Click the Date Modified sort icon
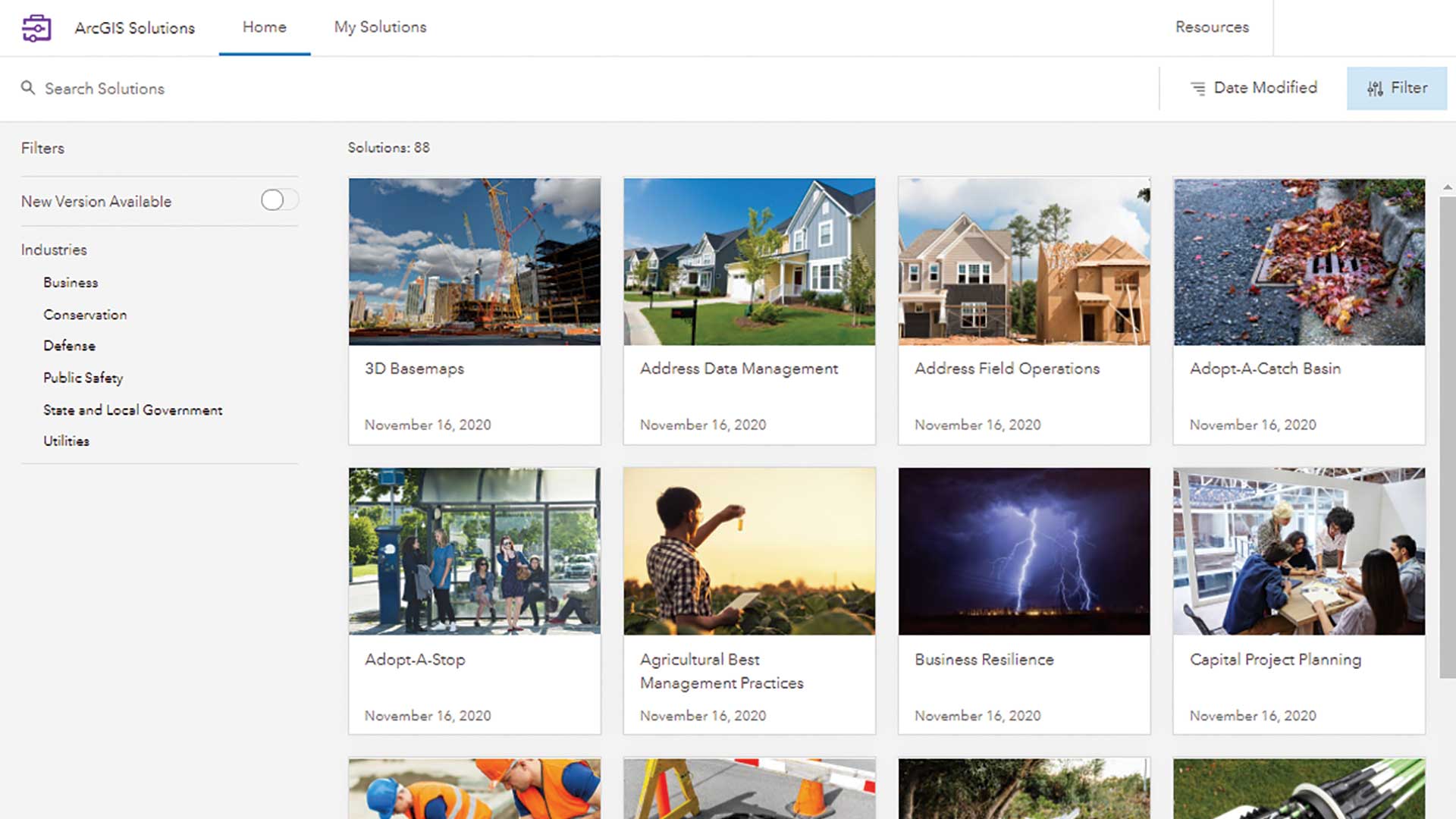 pyautogui.click(x=1197, y=88)
